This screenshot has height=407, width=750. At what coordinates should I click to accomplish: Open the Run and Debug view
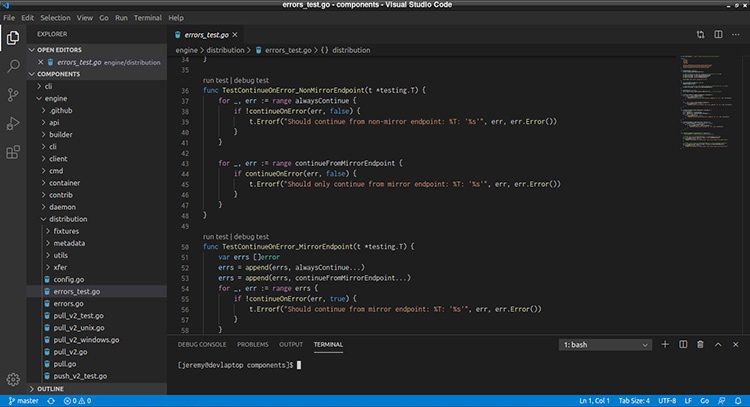pos(14,124)
